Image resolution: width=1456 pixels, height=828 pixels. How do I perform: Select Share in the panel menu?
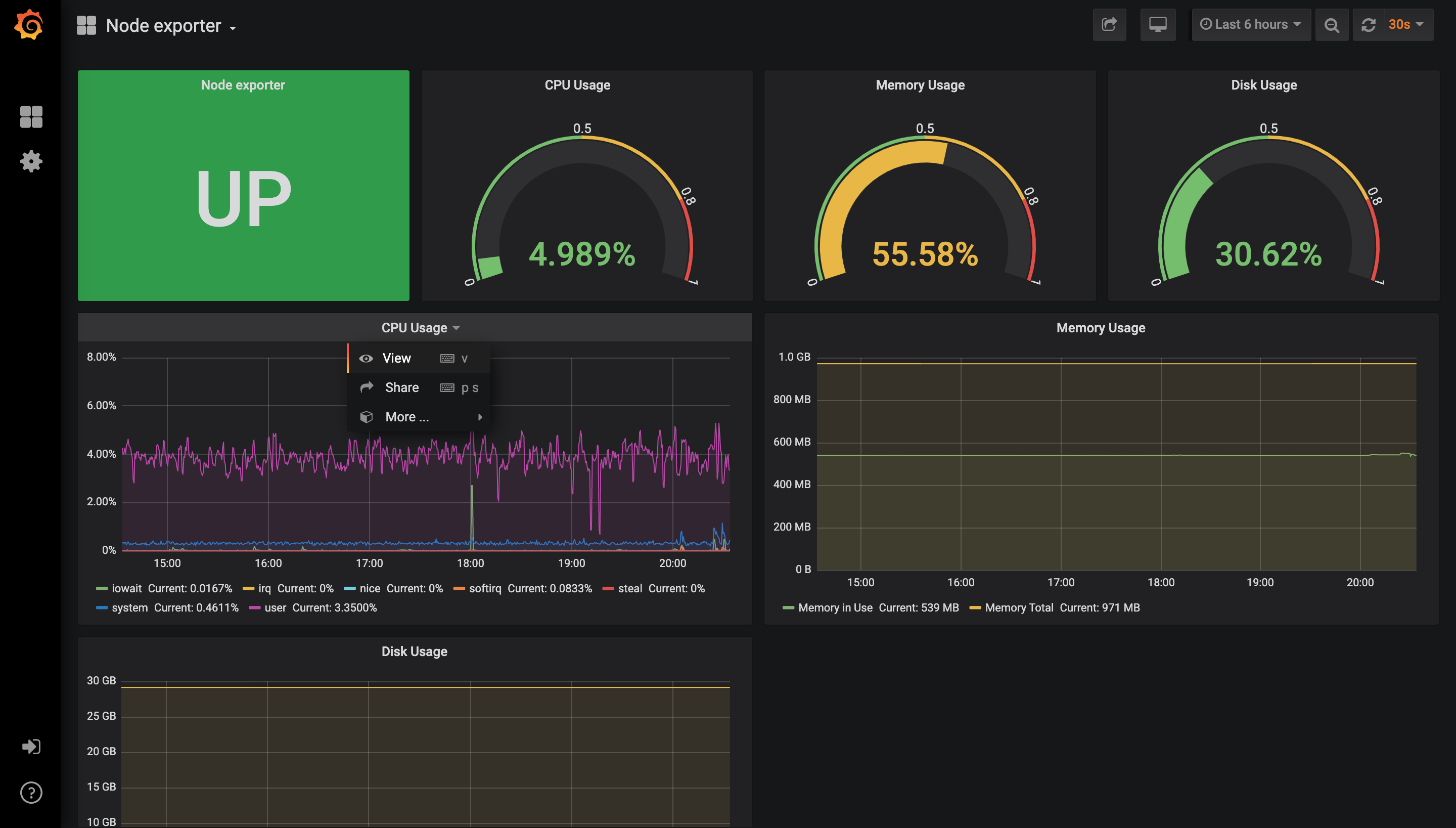point(419,387)
